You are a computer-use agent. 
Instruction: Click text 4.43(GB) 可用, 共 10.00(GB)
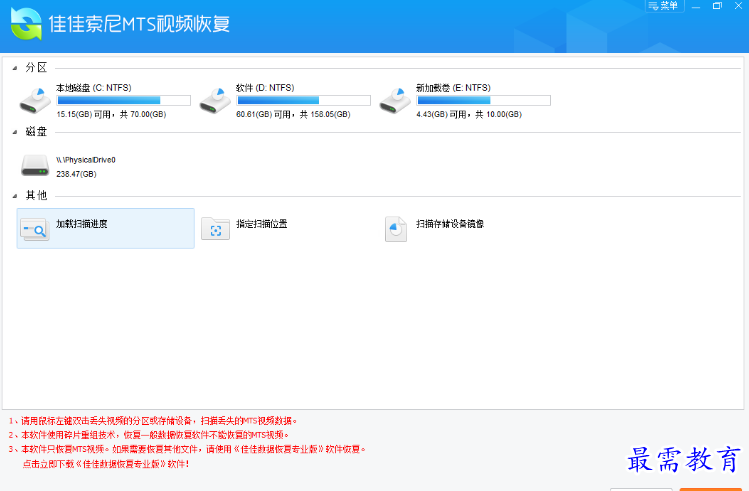click(x=469, y=115)
